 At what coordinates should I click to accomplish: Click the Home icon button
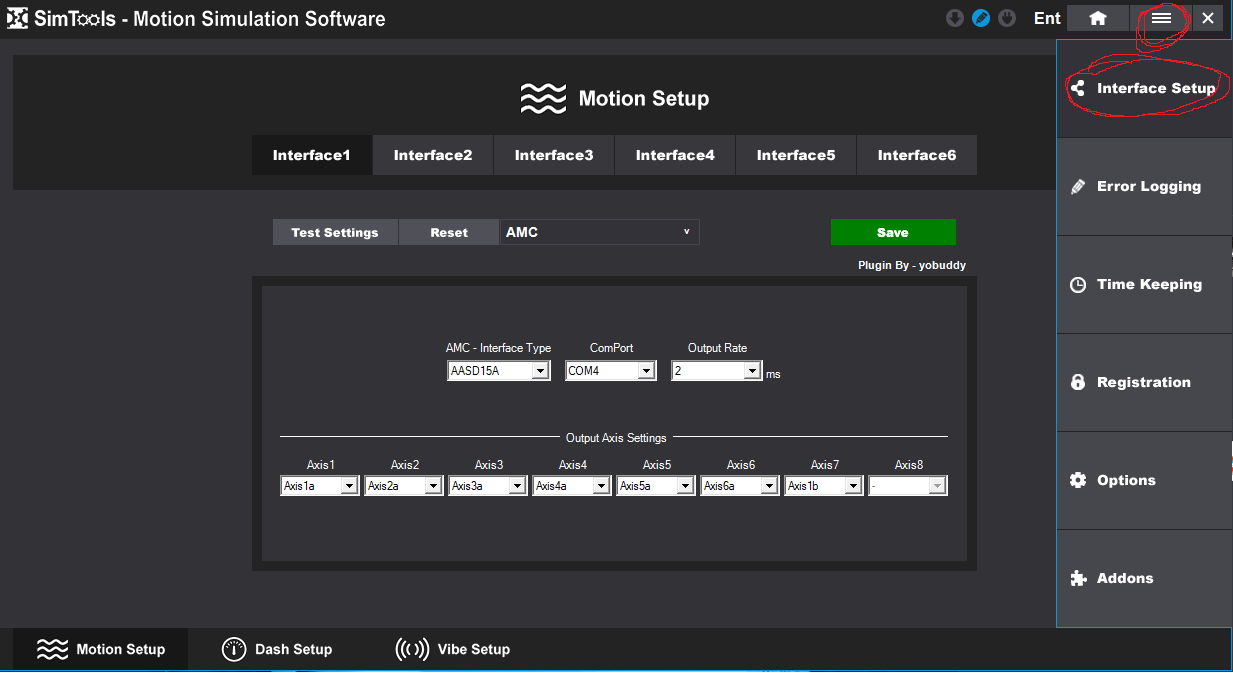pos(1097,18)
